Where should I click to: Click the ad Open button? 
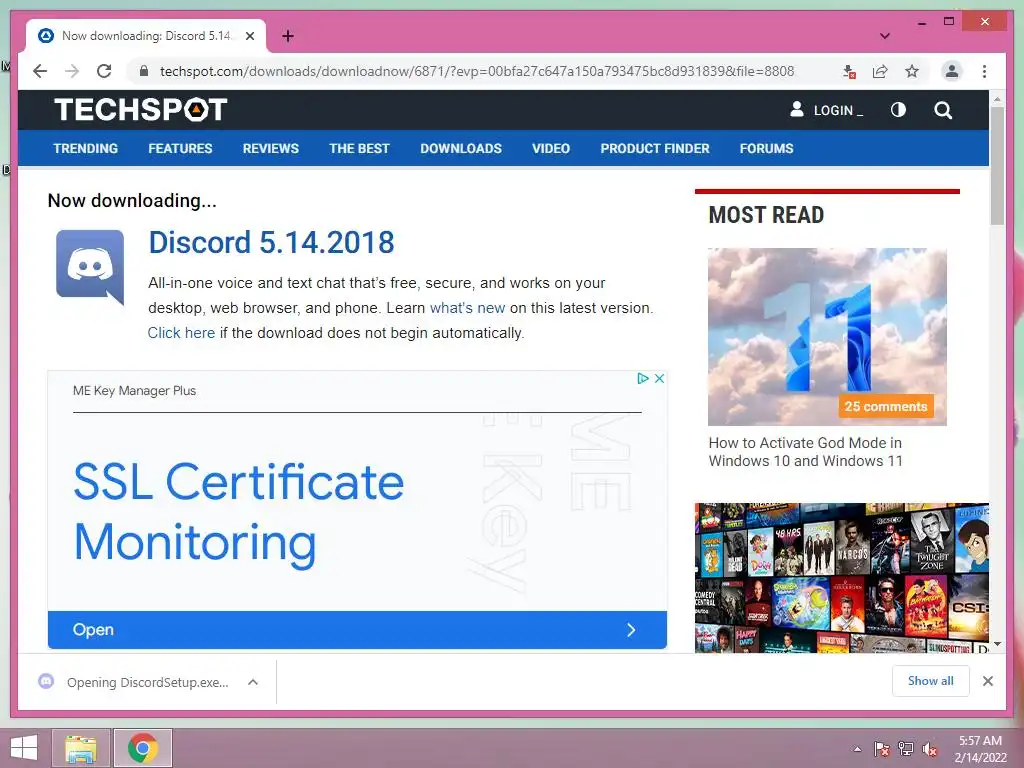pos(357,630)
